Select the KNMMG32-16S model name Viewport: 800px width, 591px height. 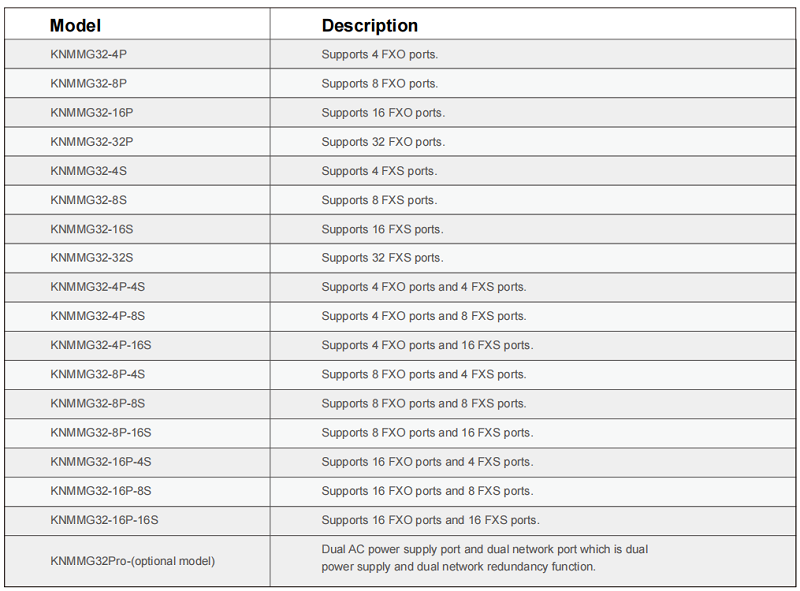[x=91, y=229]
